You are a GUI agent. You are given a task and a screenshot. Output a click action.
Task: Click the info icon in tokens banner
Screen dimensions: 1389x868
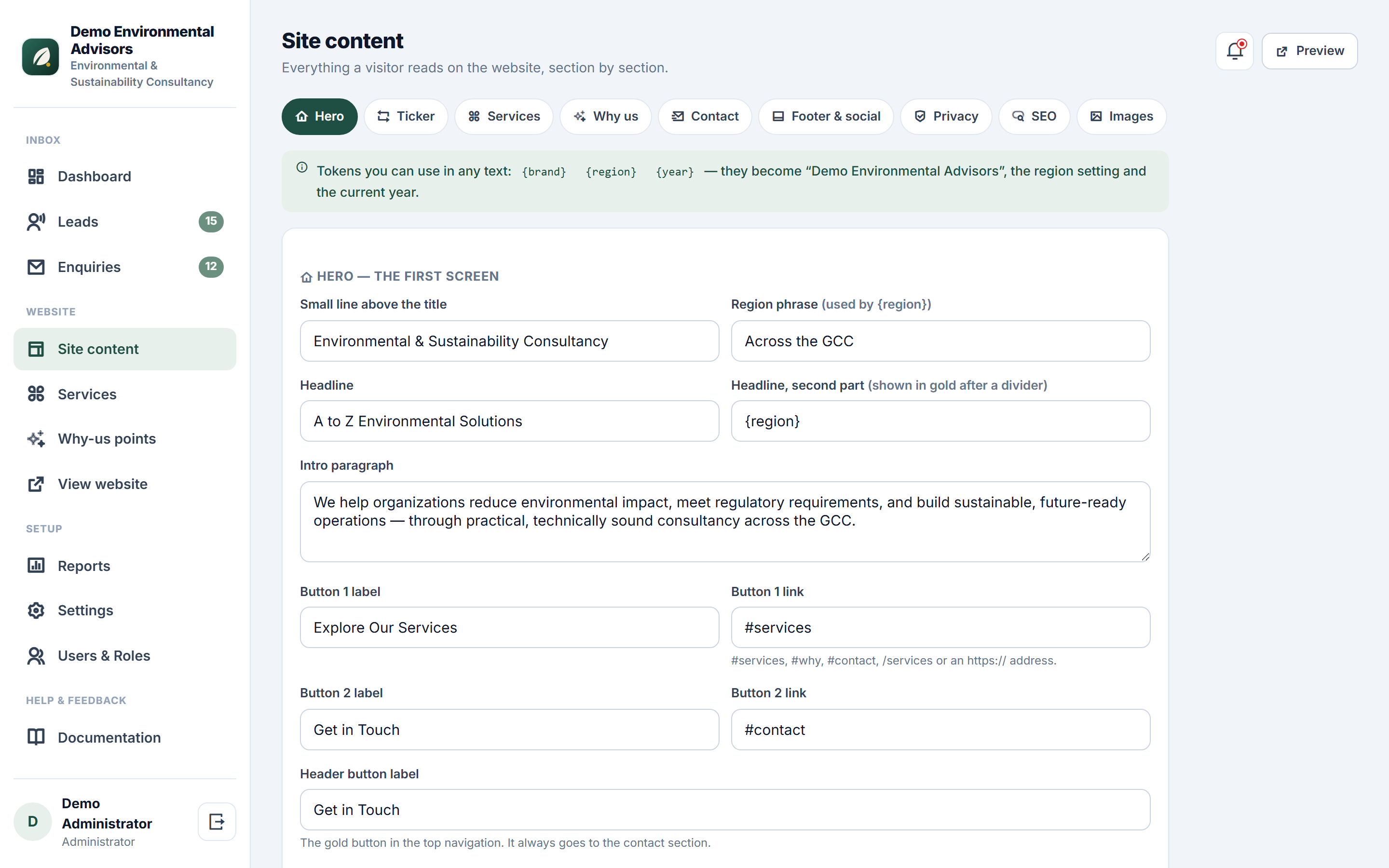point(302,168)
